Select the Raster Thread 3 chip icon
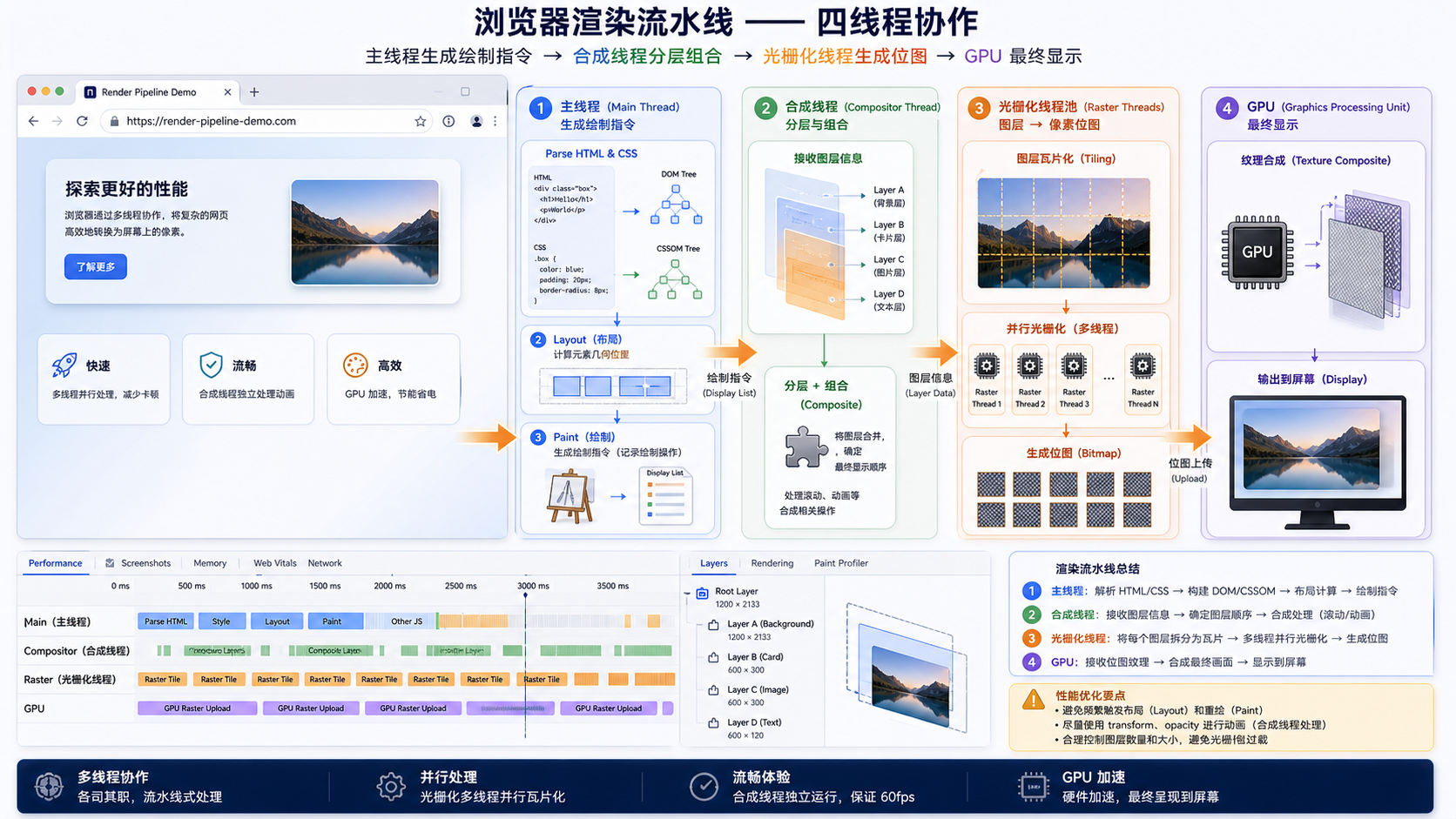This screenshot has width=1456, height=819. click(x=1074, y=366)
